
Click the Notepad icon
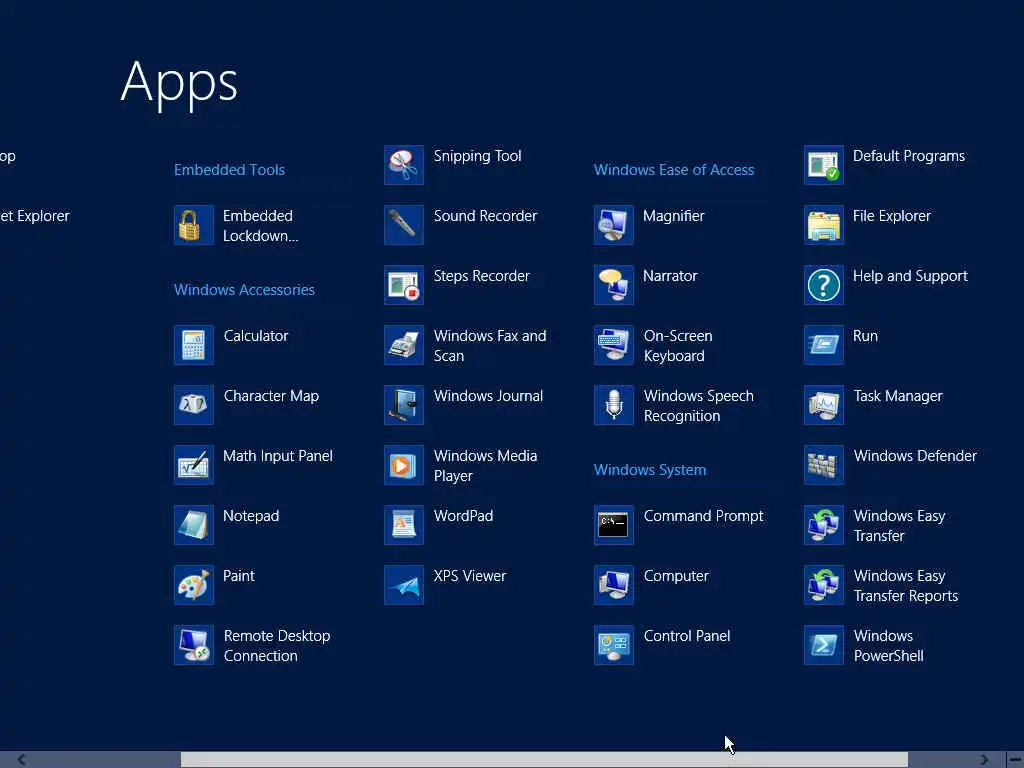point(194,525)
